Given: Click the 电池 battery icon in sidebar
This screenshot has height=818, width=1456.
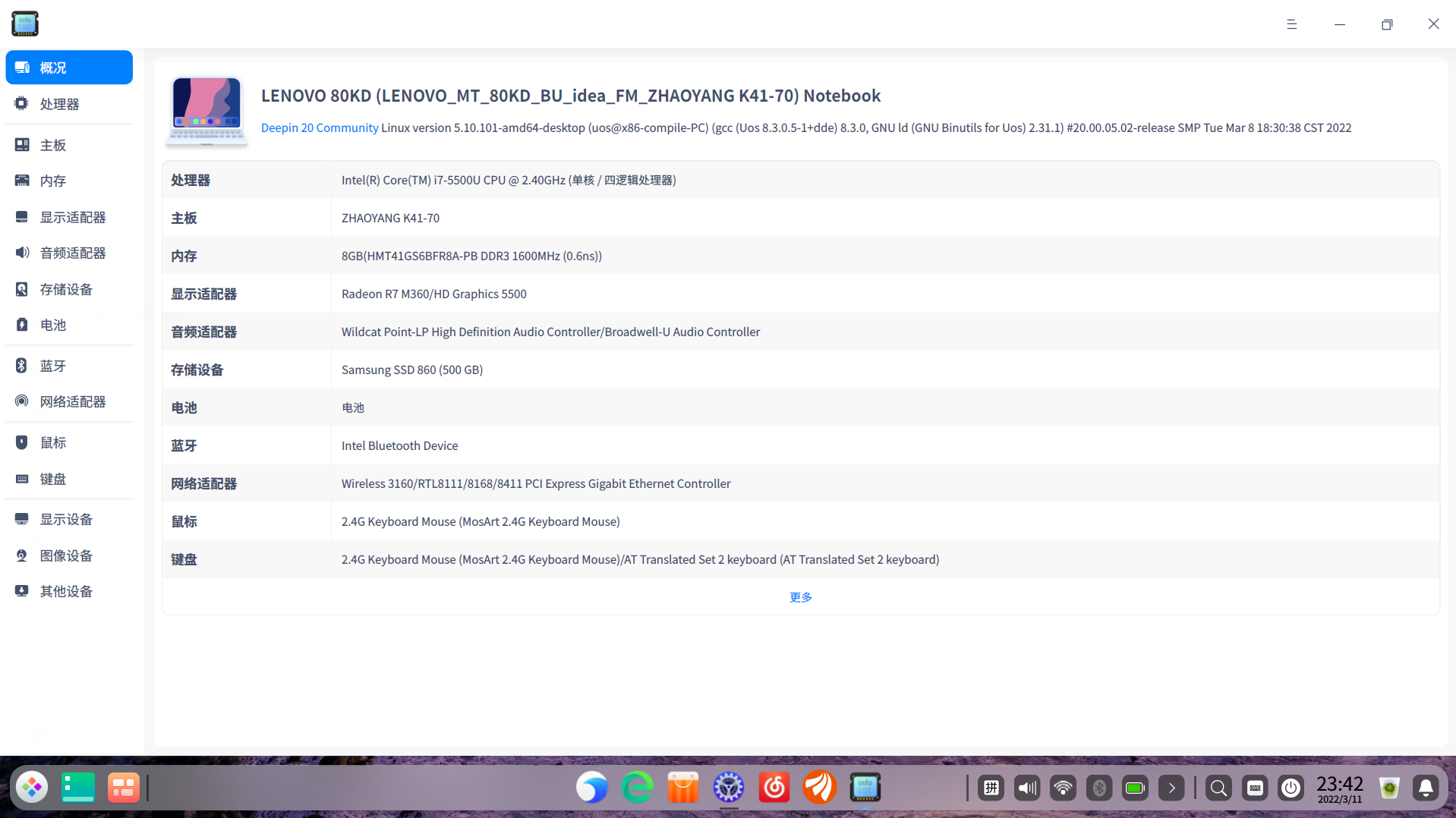Looking at the screenshot, I should (x=22, y=325).
